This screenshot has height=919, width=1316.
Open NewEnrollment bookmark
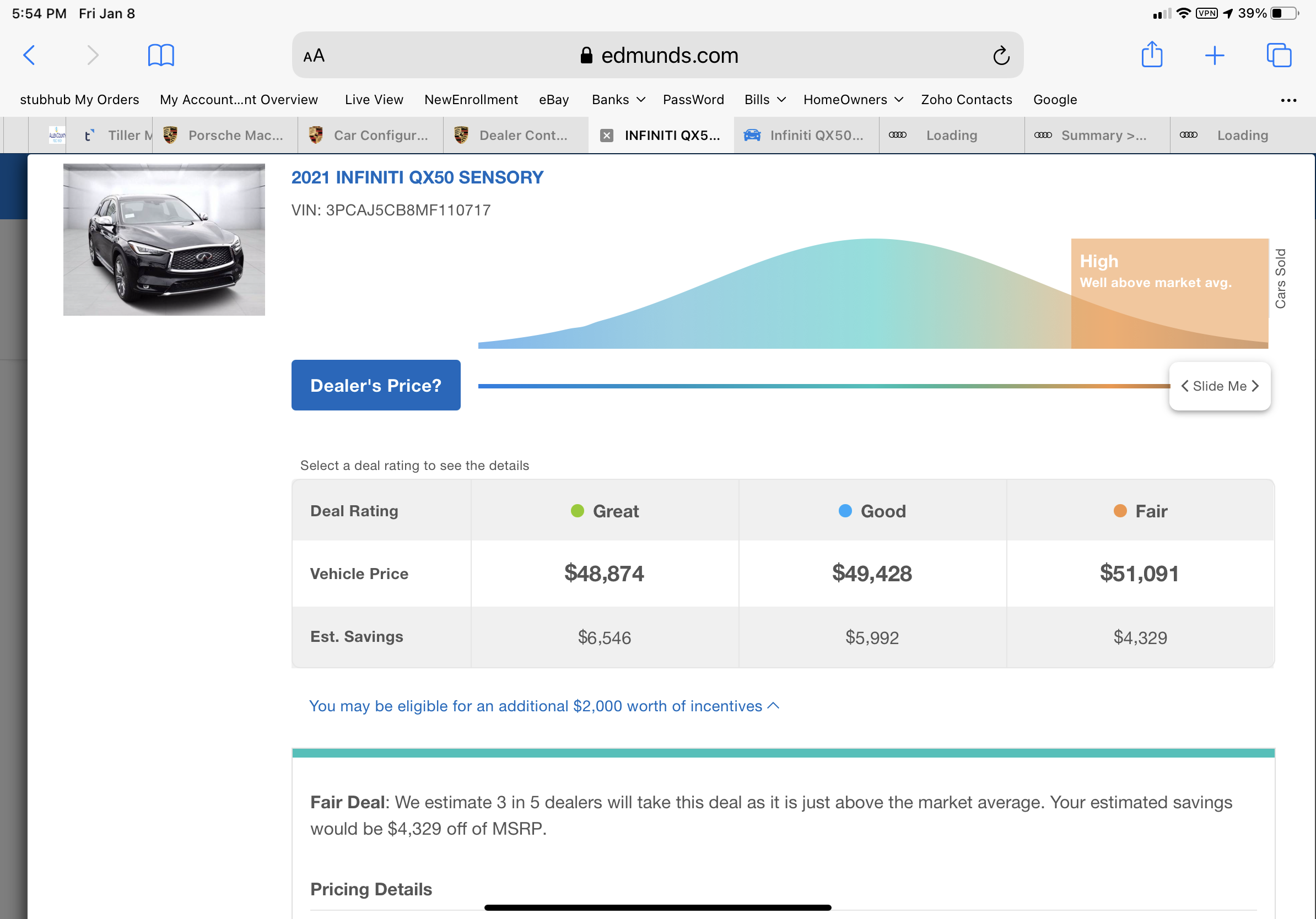point(471,100)
